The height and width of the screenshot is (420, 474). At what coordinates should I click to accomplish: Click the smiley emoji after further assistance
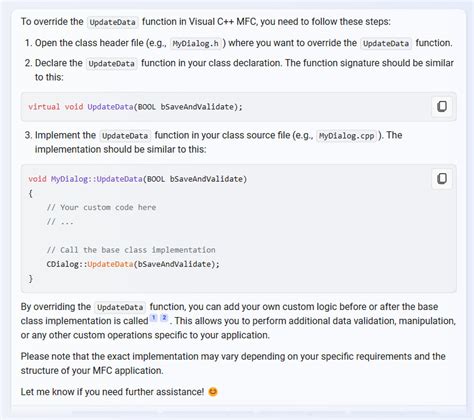pyautogui.click(x=213, y=392)
